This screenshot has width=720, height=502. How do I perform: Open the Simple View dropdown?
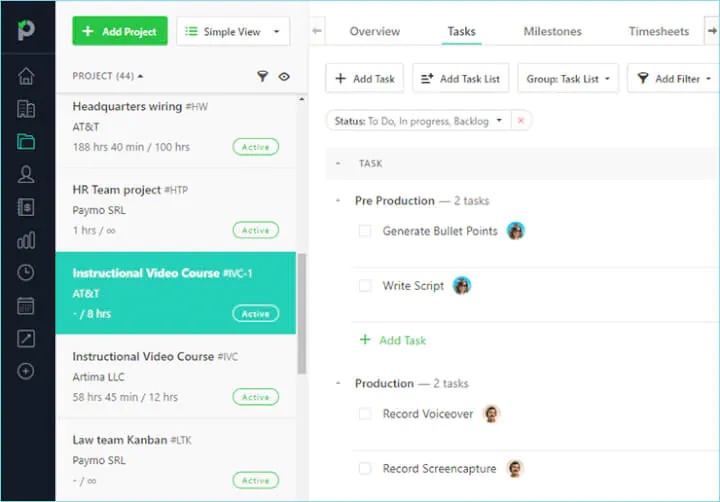pyautogui.click(x=233, y=31)
